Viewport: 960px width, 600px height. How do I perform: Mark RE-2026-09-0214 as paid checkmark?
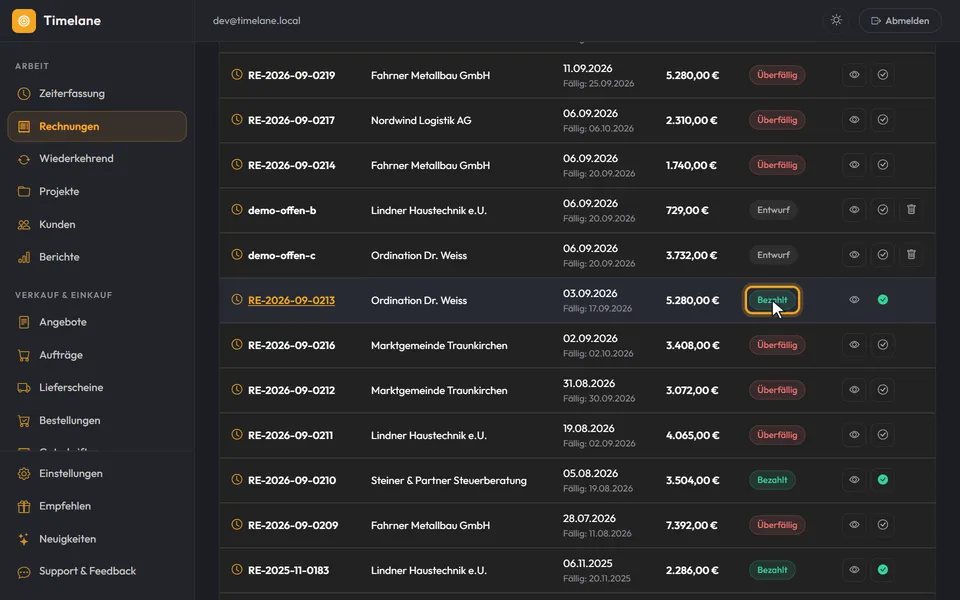883,165
